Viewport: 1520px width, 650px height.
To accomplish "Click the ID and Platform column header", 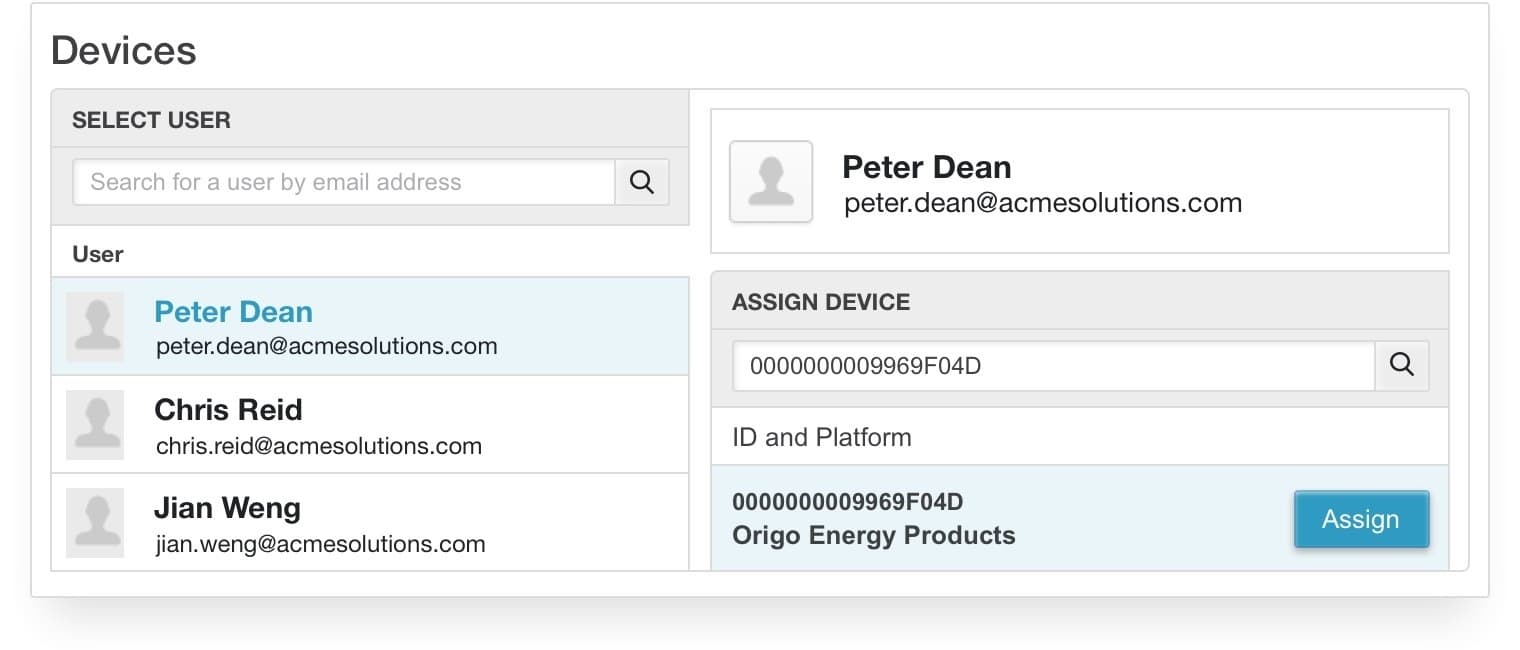I will (820, 437).
